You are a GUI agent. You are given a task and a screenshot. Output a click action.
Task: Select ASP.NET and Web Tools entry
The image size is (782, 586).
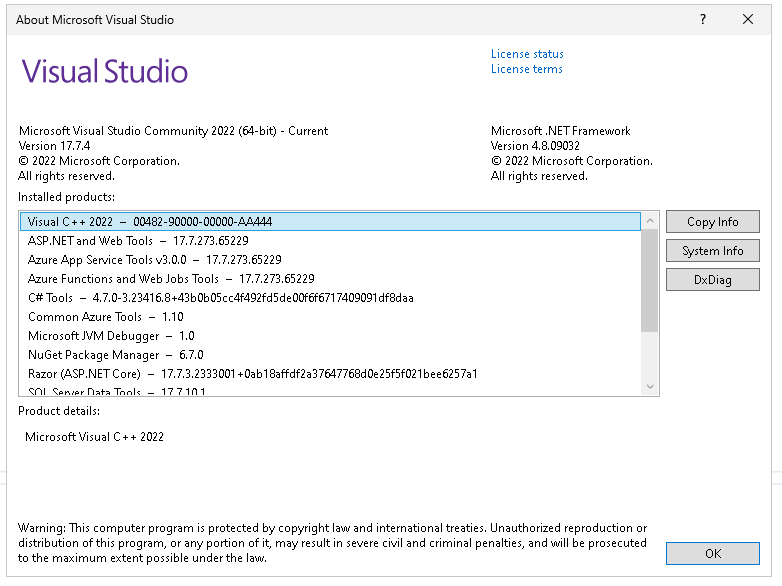pyautogui.click(x=330, y=241)
